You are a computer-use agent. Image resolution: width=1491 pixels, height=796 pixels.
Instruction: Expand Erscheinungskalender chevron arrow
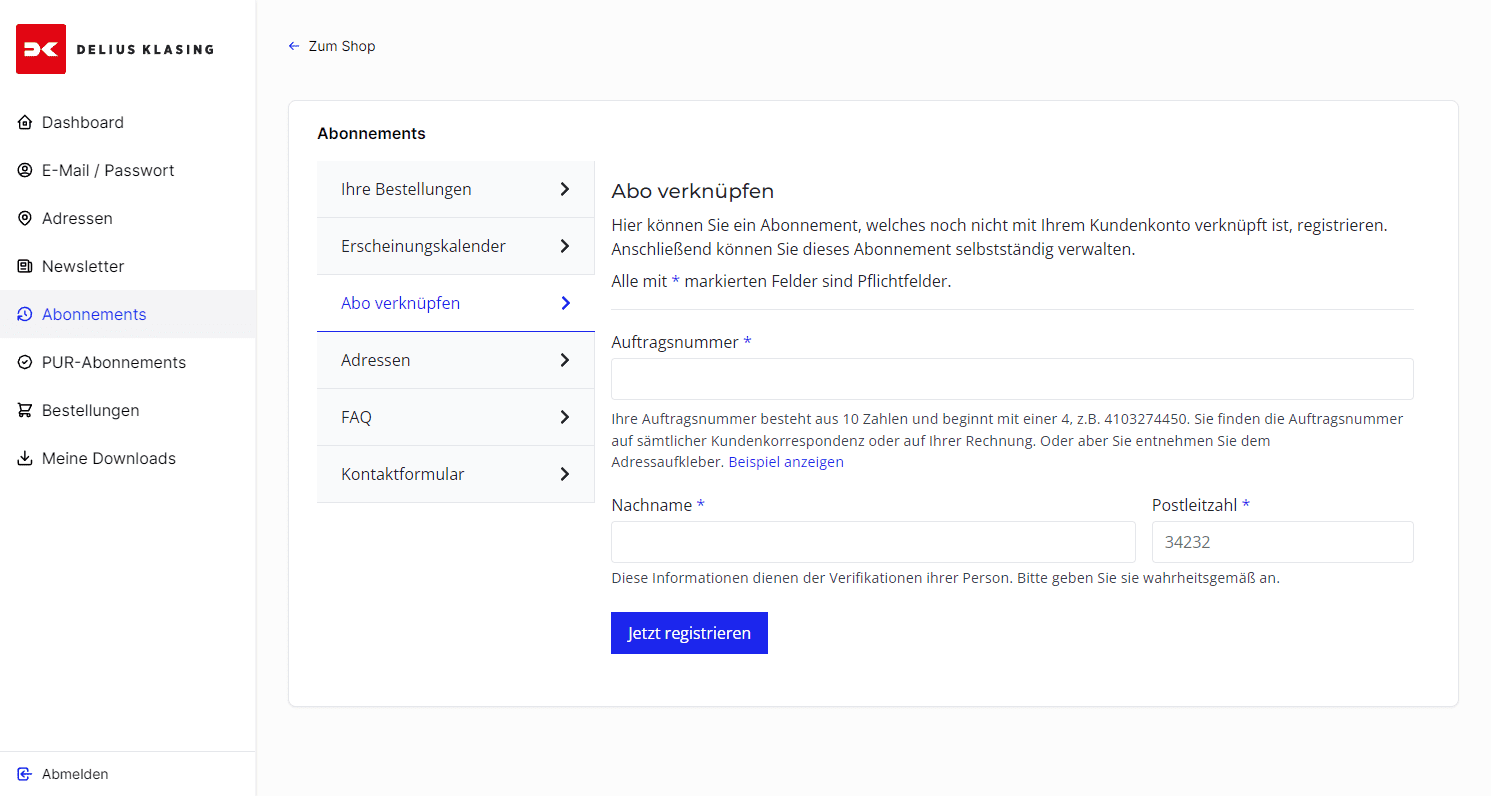tap(565, 246)
